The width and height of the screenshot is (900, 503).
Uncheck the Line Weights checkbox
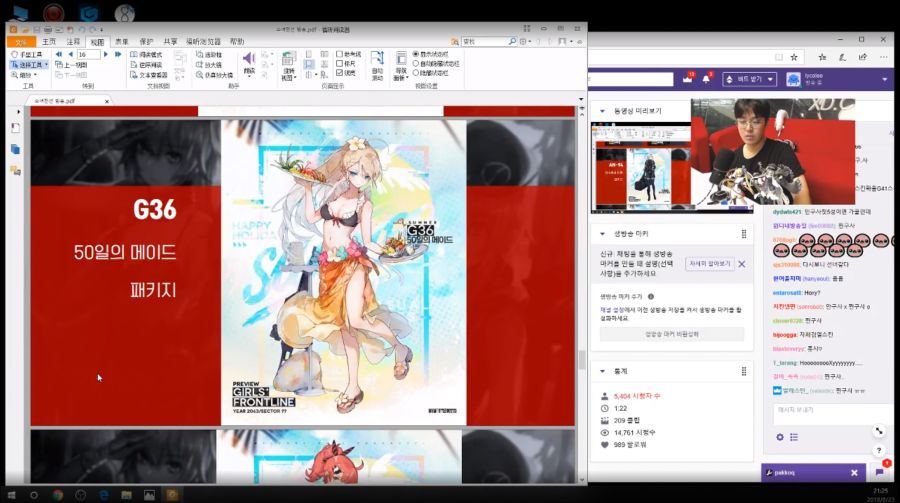point(346,73)
